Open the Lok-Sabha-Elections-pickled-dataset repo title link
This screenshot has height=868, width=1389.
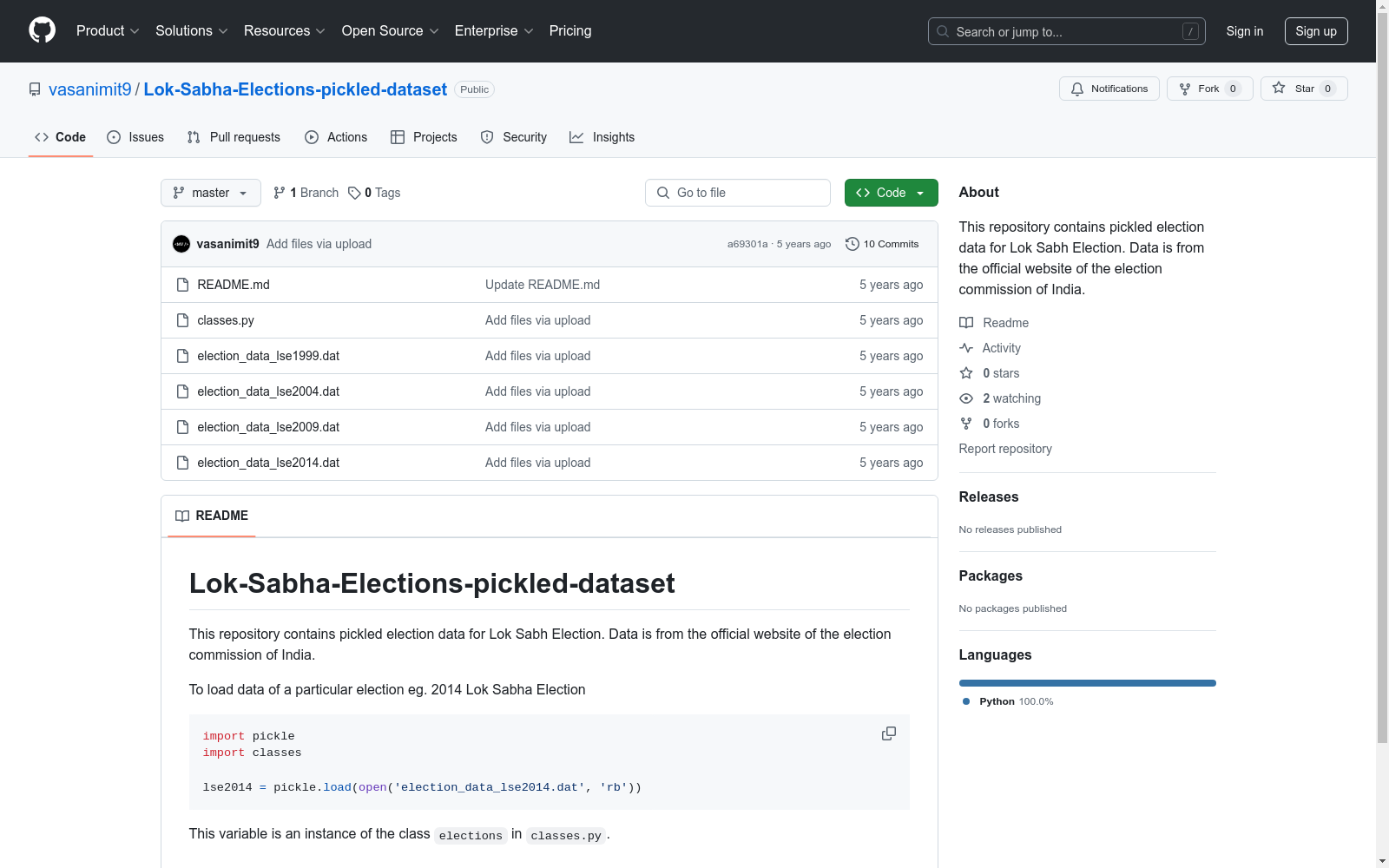(295, 89)
